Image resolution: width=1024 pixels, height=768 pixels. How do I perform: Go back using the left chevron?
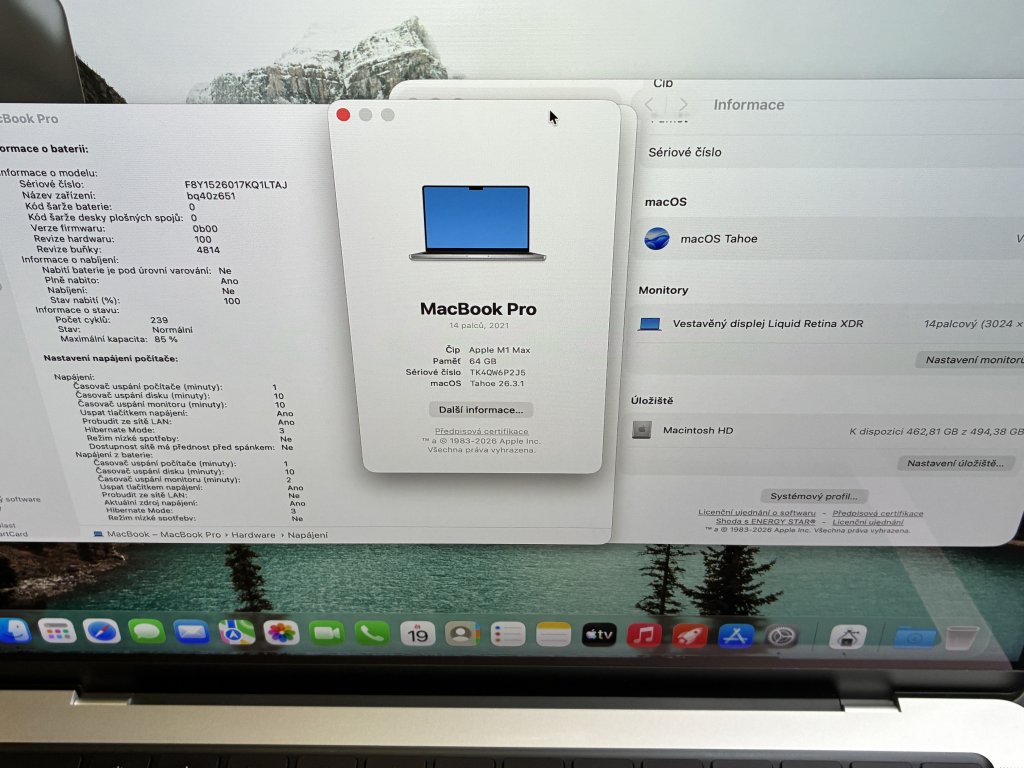point(649,105)
